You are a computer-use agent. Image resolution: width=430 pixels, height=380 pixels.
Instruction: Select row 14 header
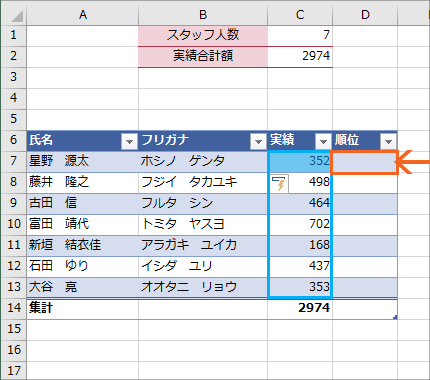click(x=13, y=308)
